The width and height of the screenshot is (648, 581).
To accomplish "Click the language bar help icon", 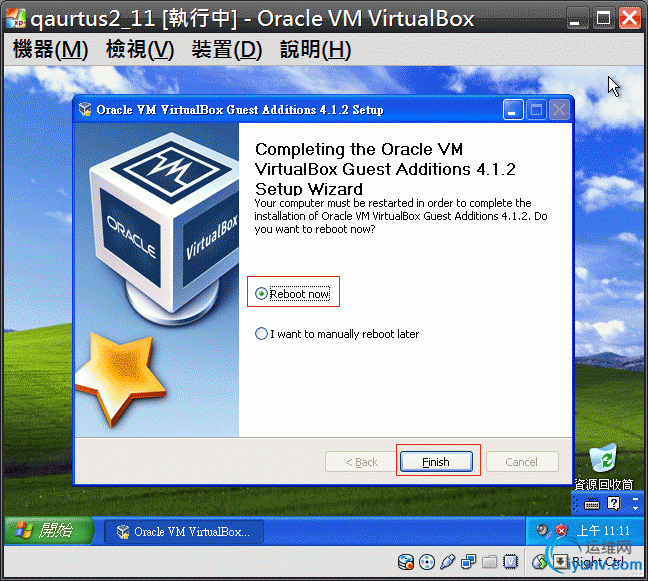I will click(614, 504).
